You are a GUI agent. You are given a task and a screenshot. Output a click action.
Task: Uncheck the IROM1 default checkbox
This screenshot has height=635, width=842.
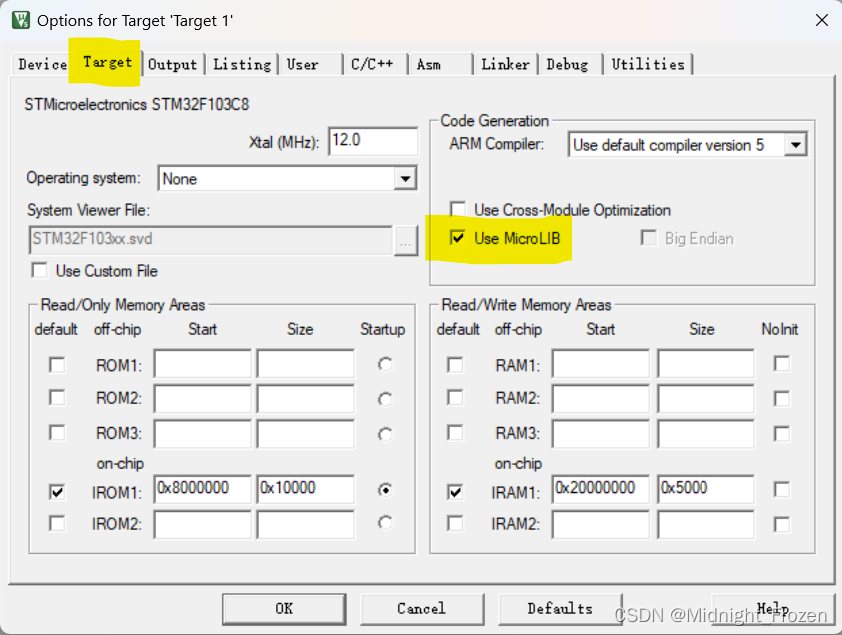[57, 492]
